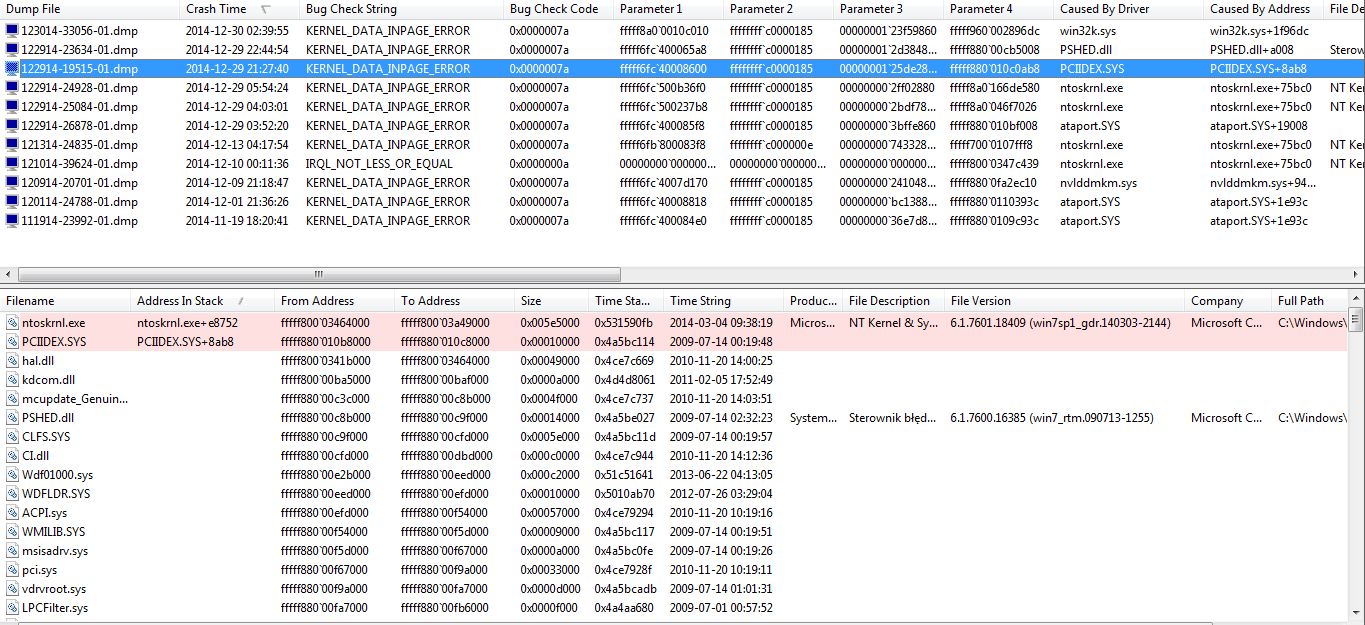This screenshot has width=1365, height=625.
Task: Sort dumps by Parameter 4 column
Action: coord(998,9)
